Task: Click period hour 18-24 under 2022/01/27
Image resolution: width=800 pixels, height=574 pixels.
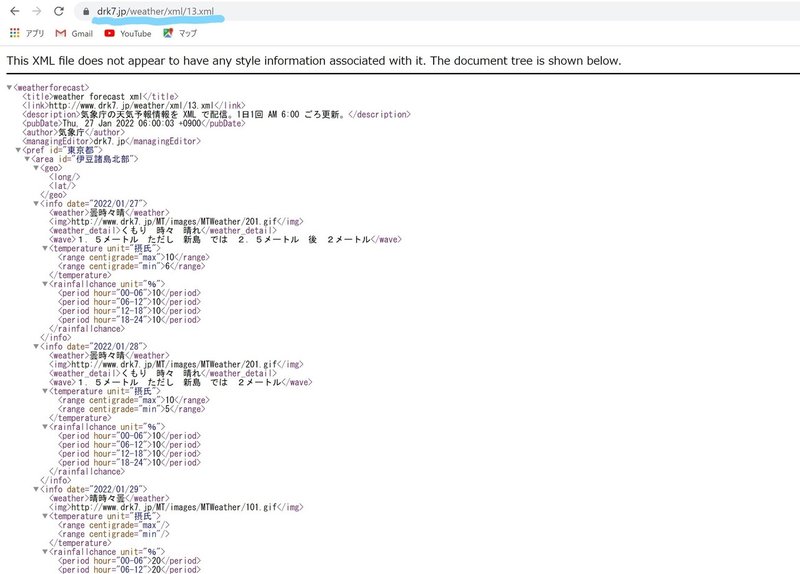Action: (x=129, y=320)
